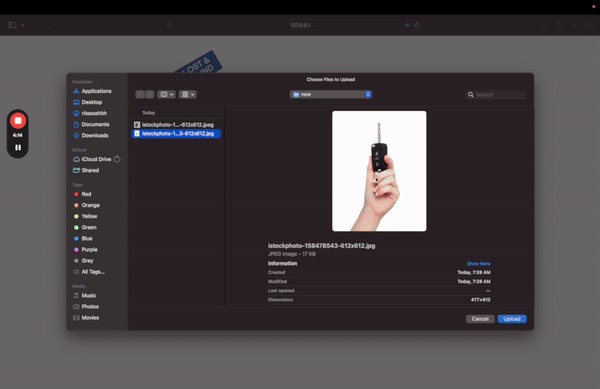This screenshot has height=389, width=600.
Task: Filter by the Blue tag
Action: point(83,238)
